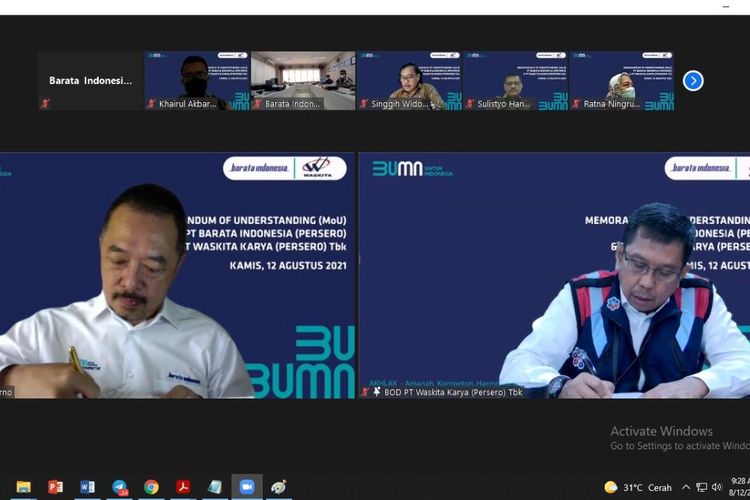Open the notepad app taskbar icon
Screen dimensions: 750x500
[x=215, y=487]
